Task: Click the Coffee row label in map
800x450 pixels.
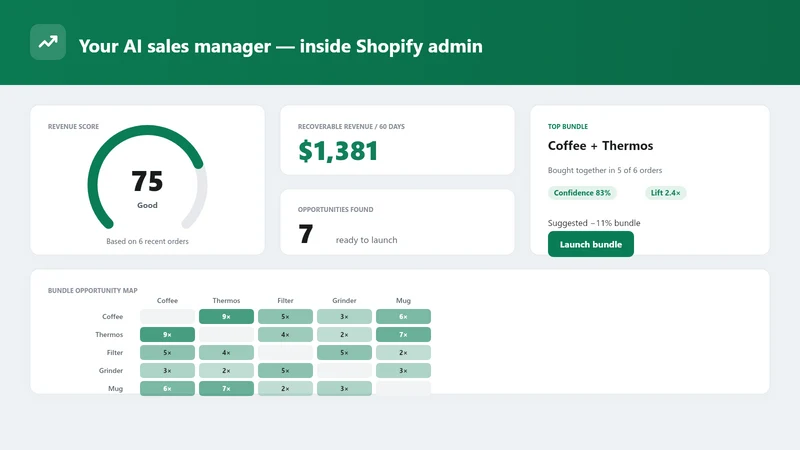Action: (112, 316)
